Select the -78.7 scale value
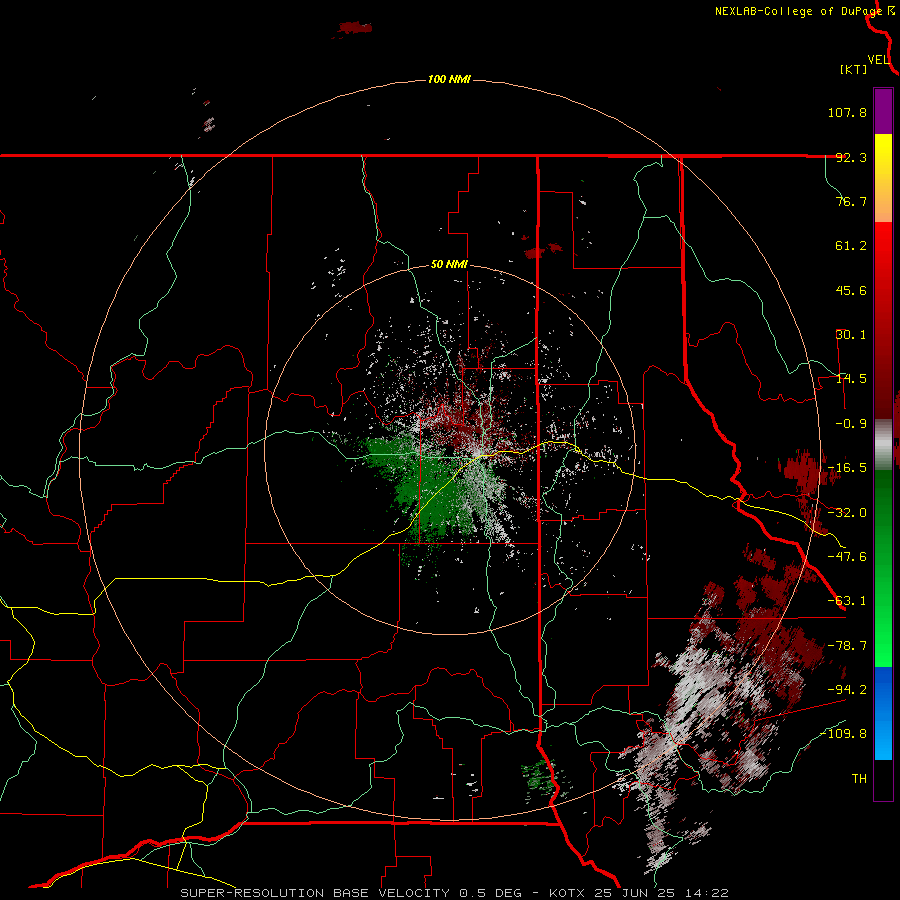This screenshot has height=900, width=900. click(847, 646)
